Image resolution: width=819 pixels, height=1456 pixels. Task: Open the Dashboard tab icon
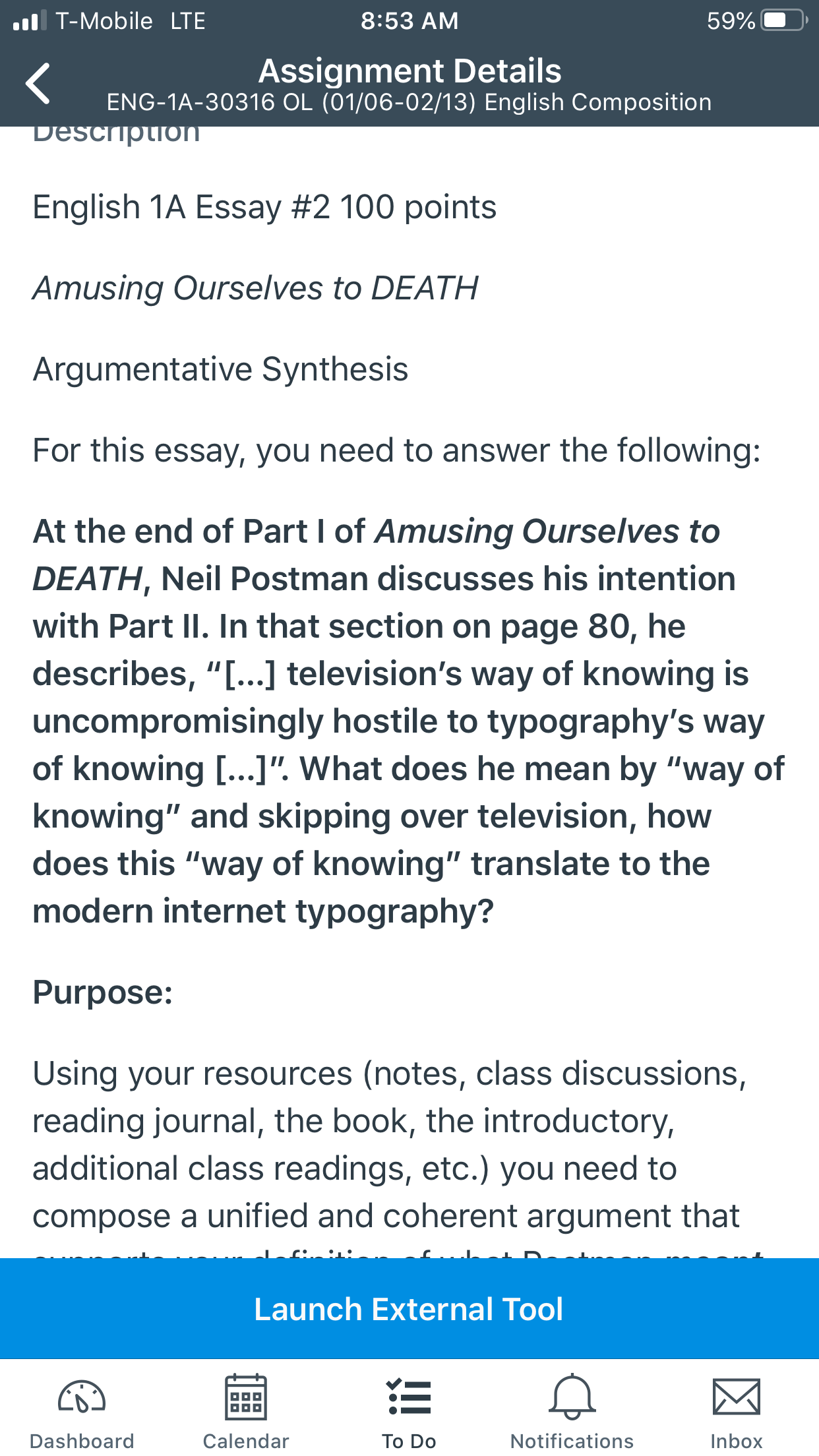82,1396
